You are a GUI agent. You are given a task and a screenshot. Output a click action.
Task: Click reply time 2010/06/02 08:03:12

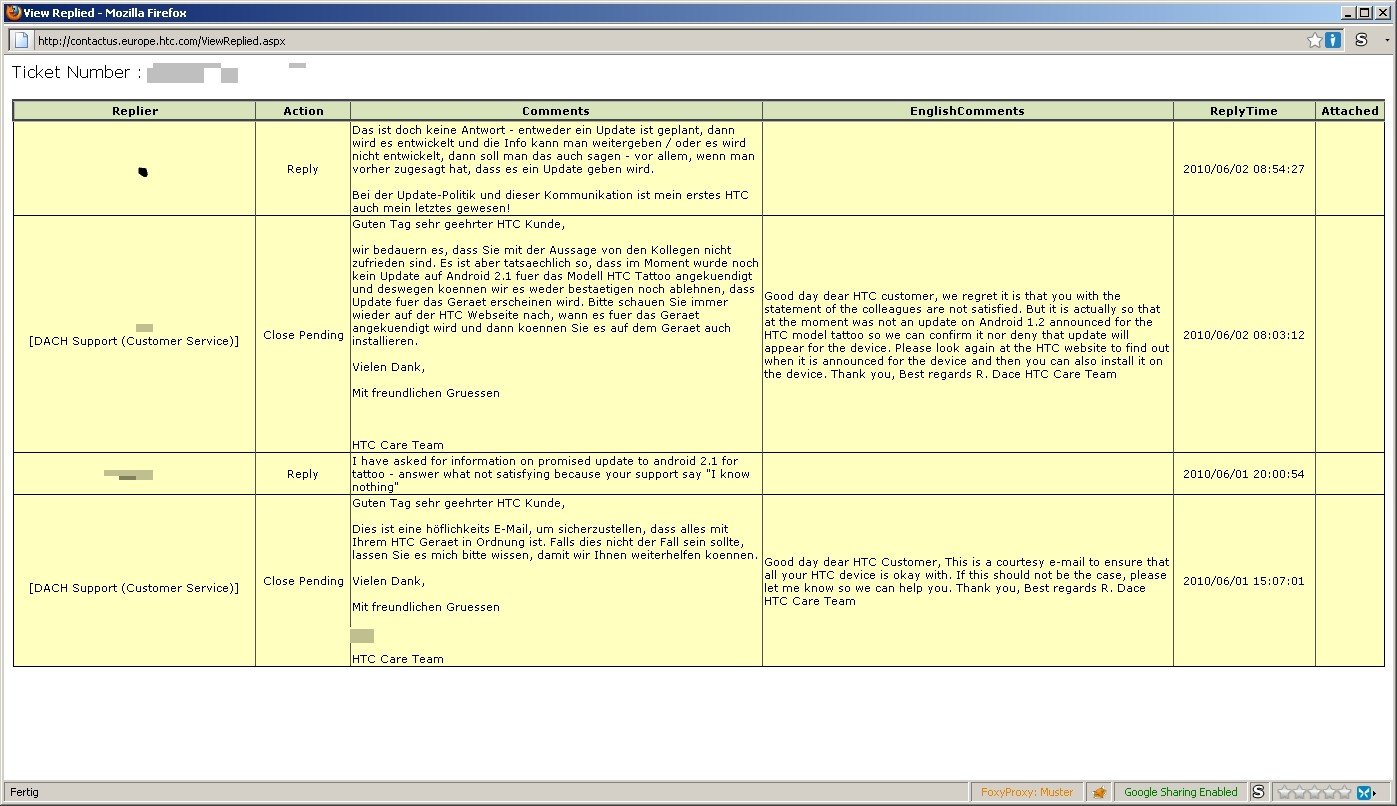pyautogui.click(x=1243, y=335)
